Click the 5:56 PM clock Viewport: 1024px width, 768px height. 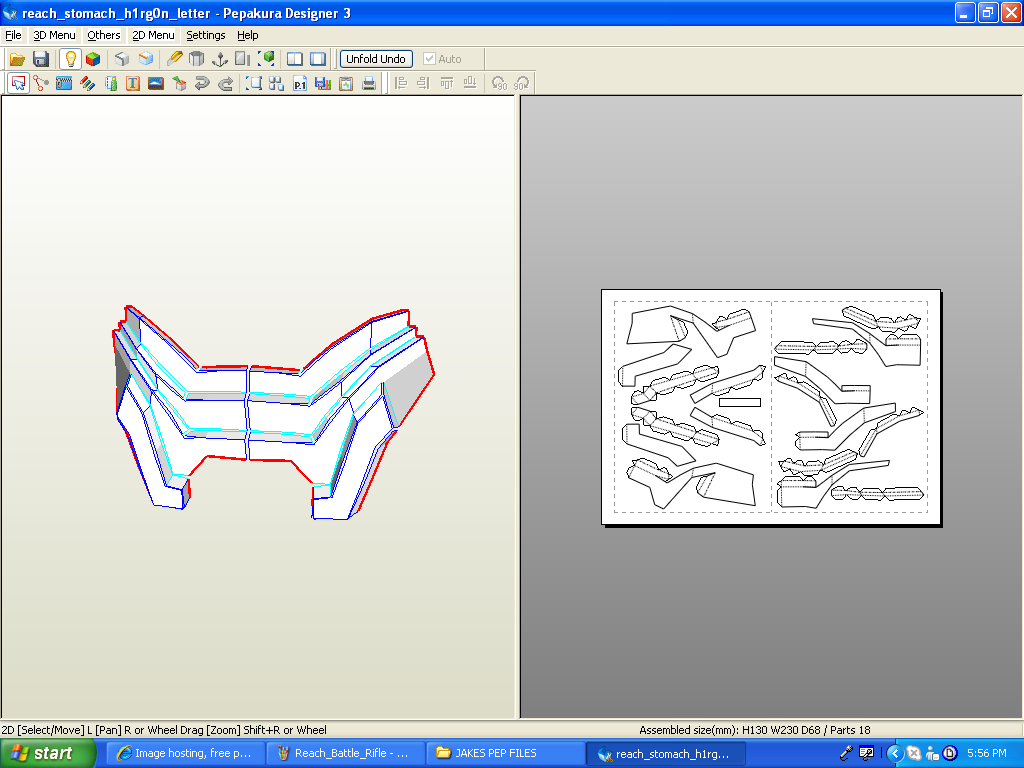click(x=986, y=753)
